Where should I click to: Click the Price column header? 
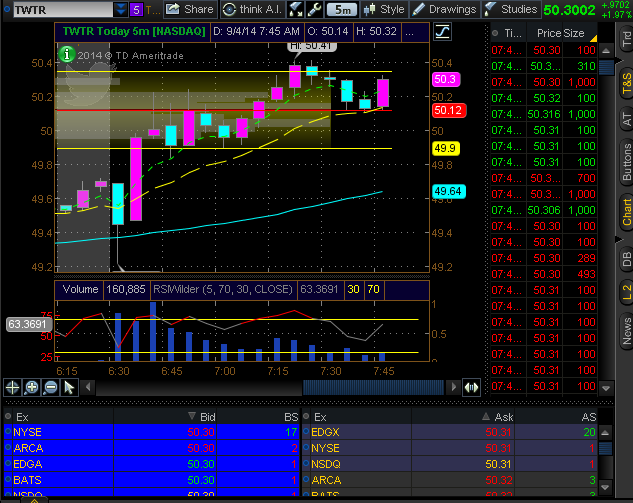[547, 33]
